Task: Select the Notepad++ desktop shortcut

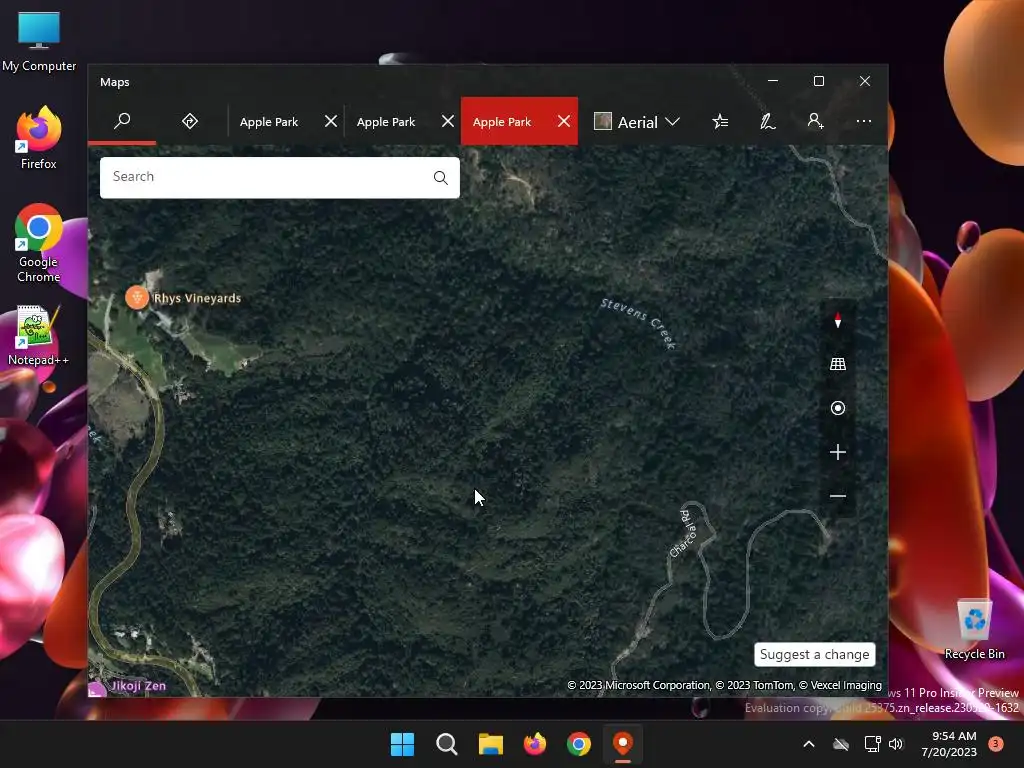Action: (x=39, y=335)
